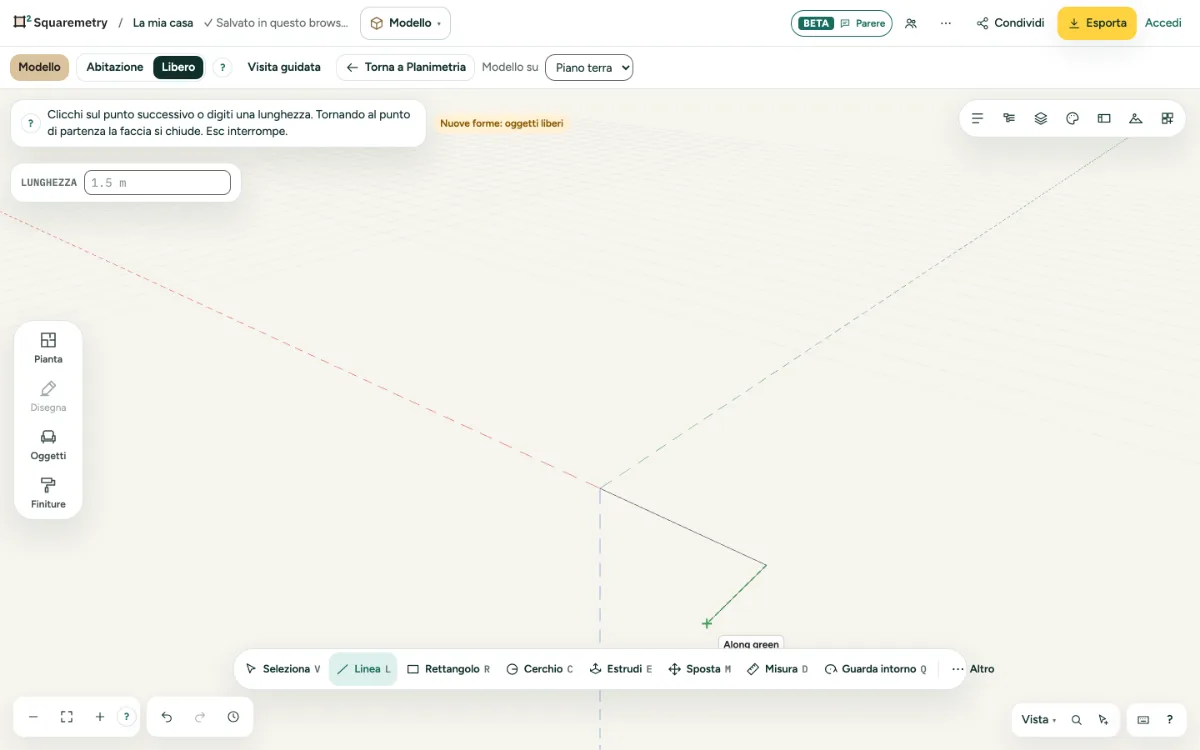Show keyboard shortcuts icon

pyautogui.click(x=1144, y=720)
